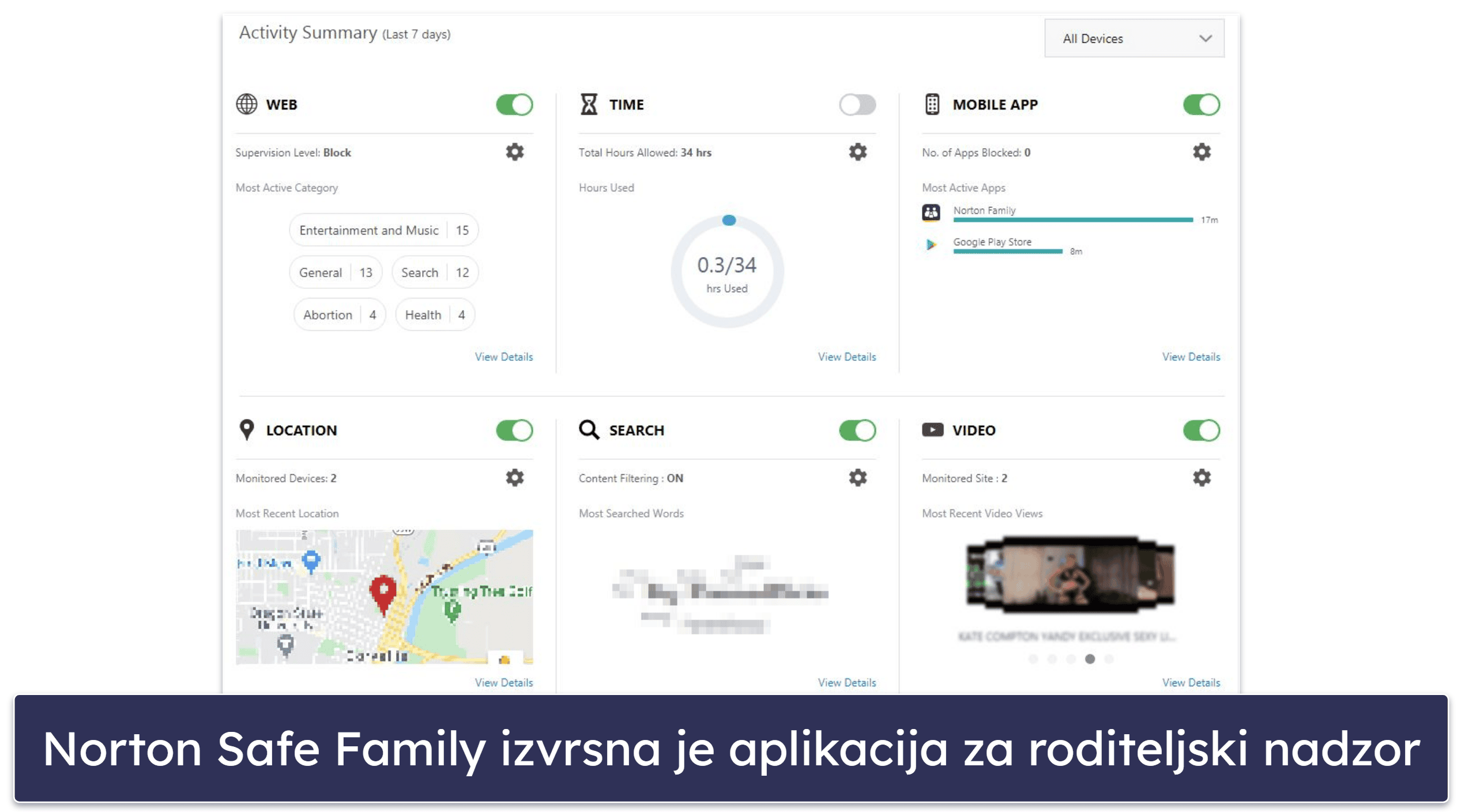Open TIME View Details section

(x=845, y=356)
